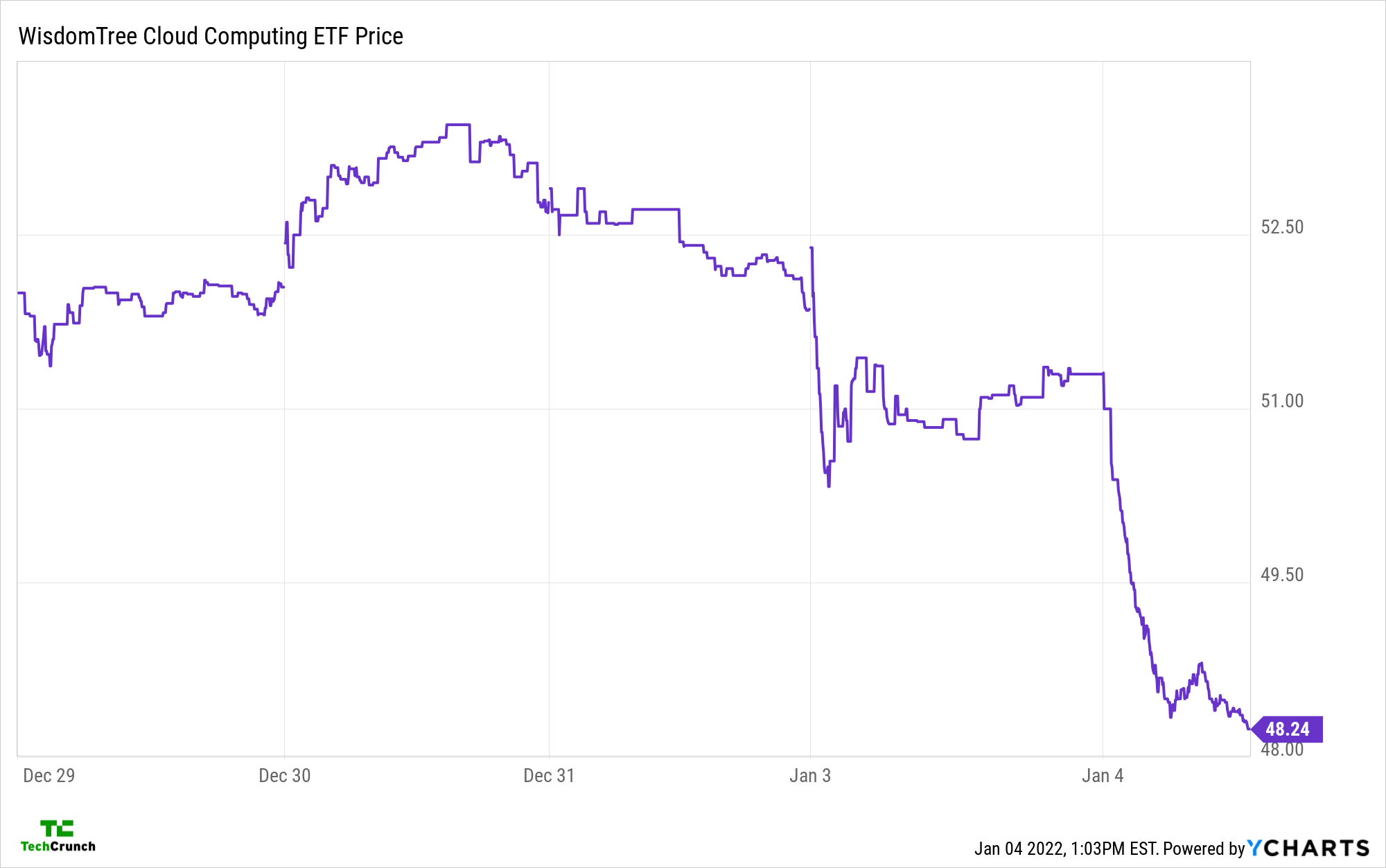Select the Dec 30 date label
This screenshot has height=868, width=1386.
[x=284, y=776]
